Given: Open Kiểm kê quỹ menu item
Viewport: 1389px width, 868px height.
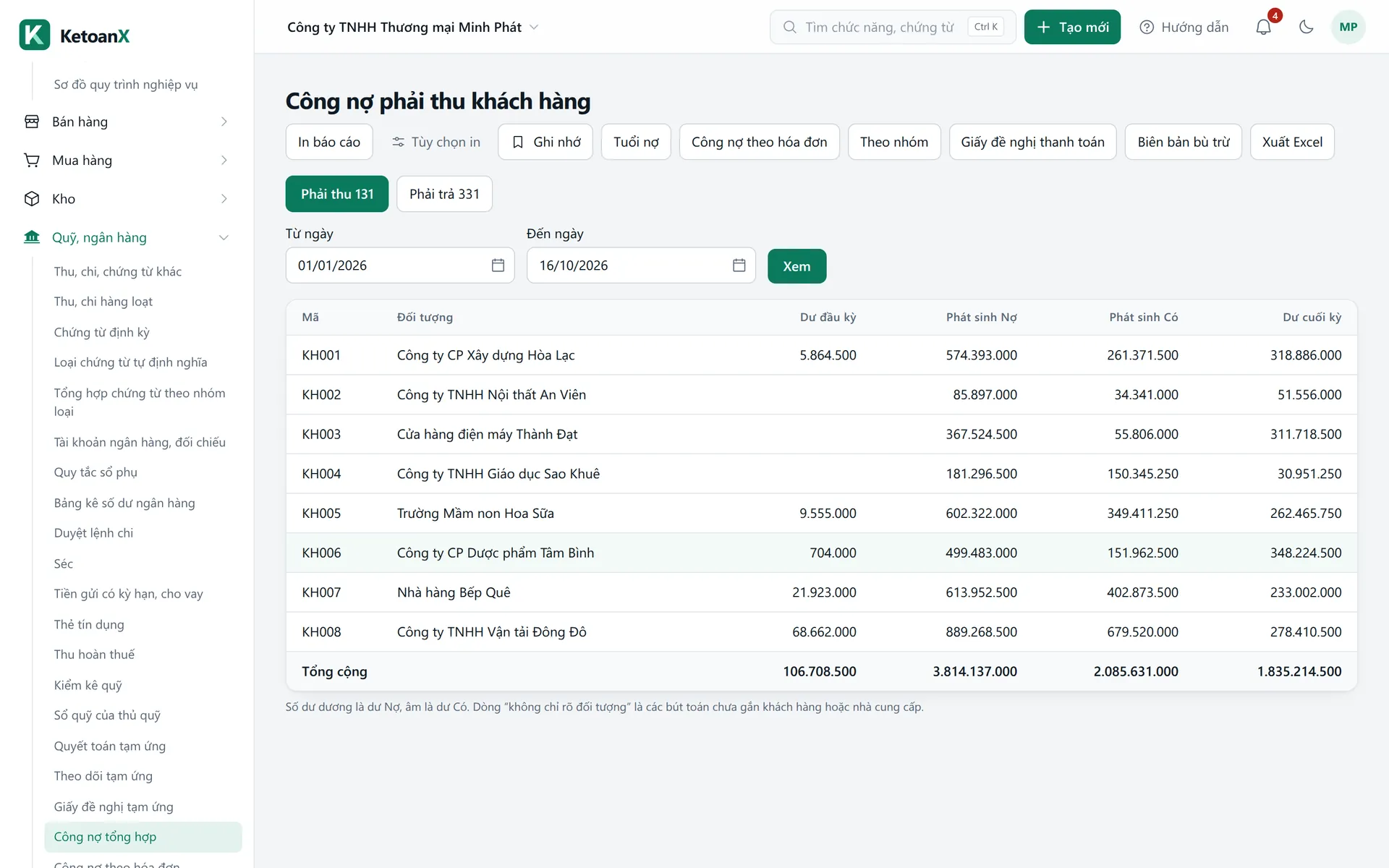Looking at the screenshot, I should 88,685.
